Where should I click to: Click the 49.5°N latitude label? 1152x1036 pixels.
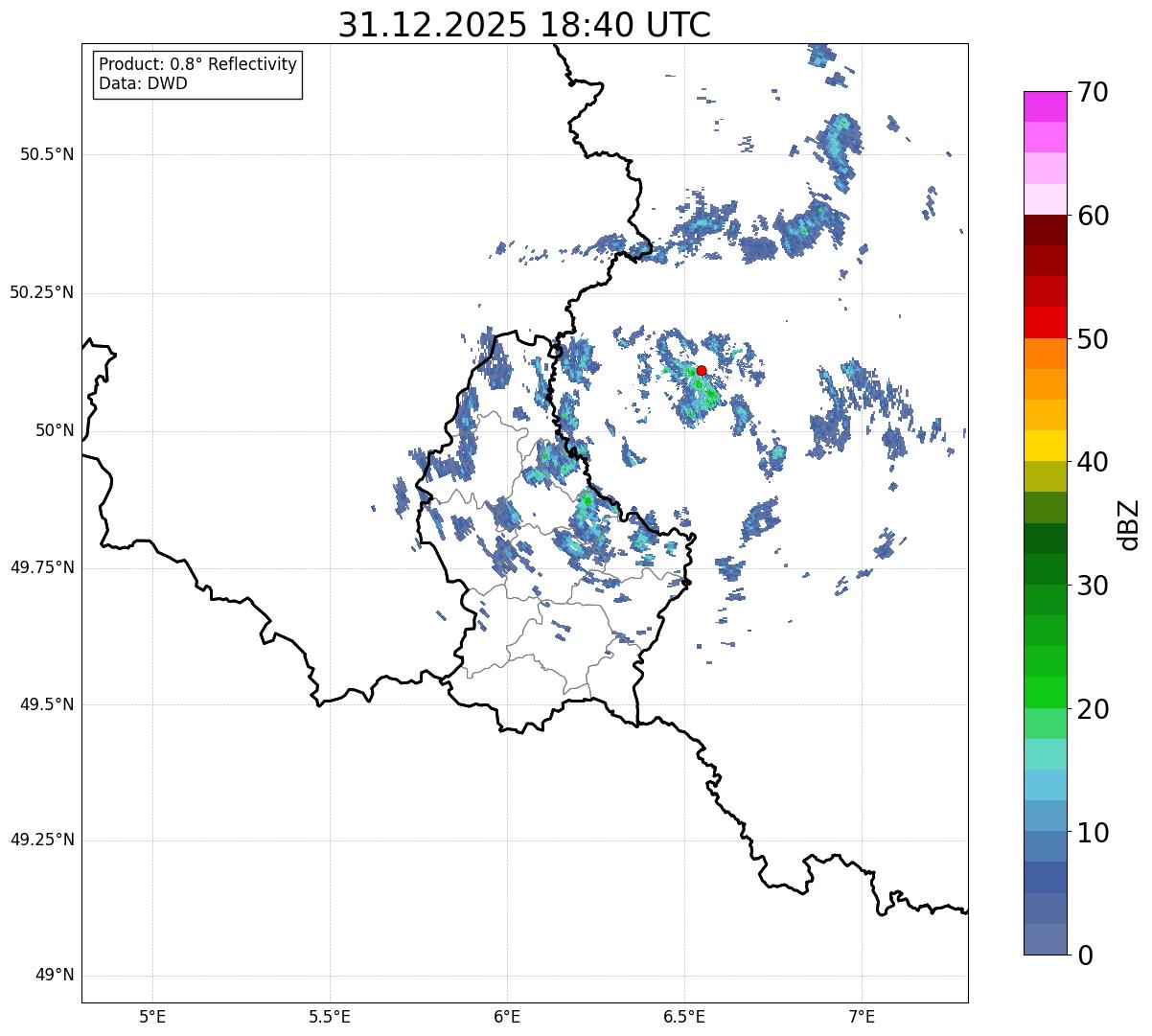pos(47,704)
